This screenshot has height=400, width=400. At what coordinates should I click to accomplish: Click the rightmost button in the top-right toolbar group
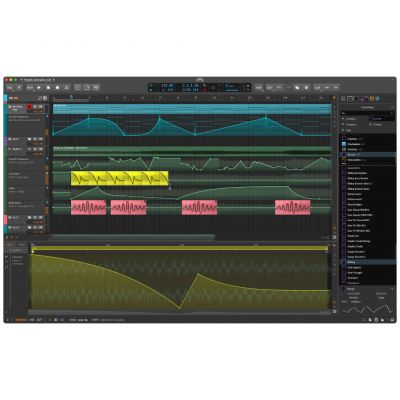point(336,87)
